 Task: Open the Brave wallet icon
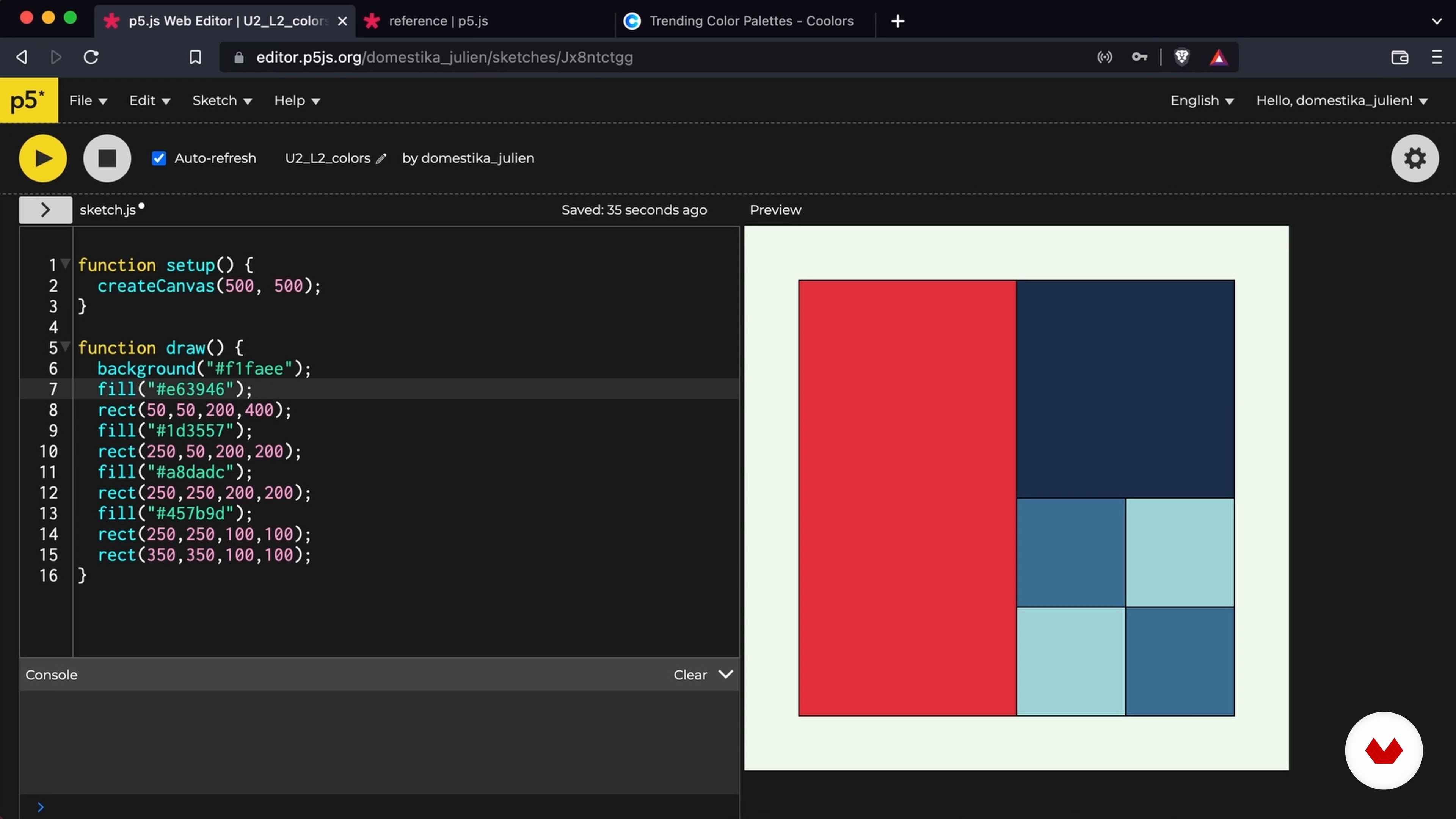[1400, 57]
